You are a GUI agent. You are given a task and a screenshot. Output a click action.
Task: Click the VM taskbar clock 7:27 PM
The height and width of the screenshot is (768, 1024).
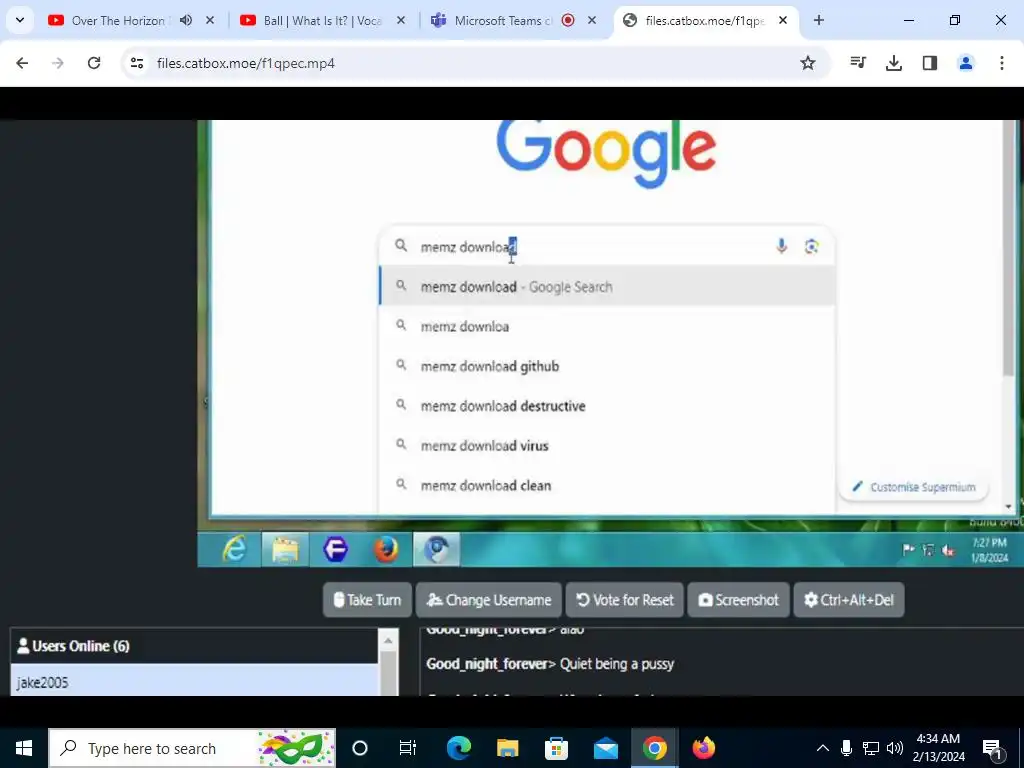pyautogui.click(x=989, y=550)
